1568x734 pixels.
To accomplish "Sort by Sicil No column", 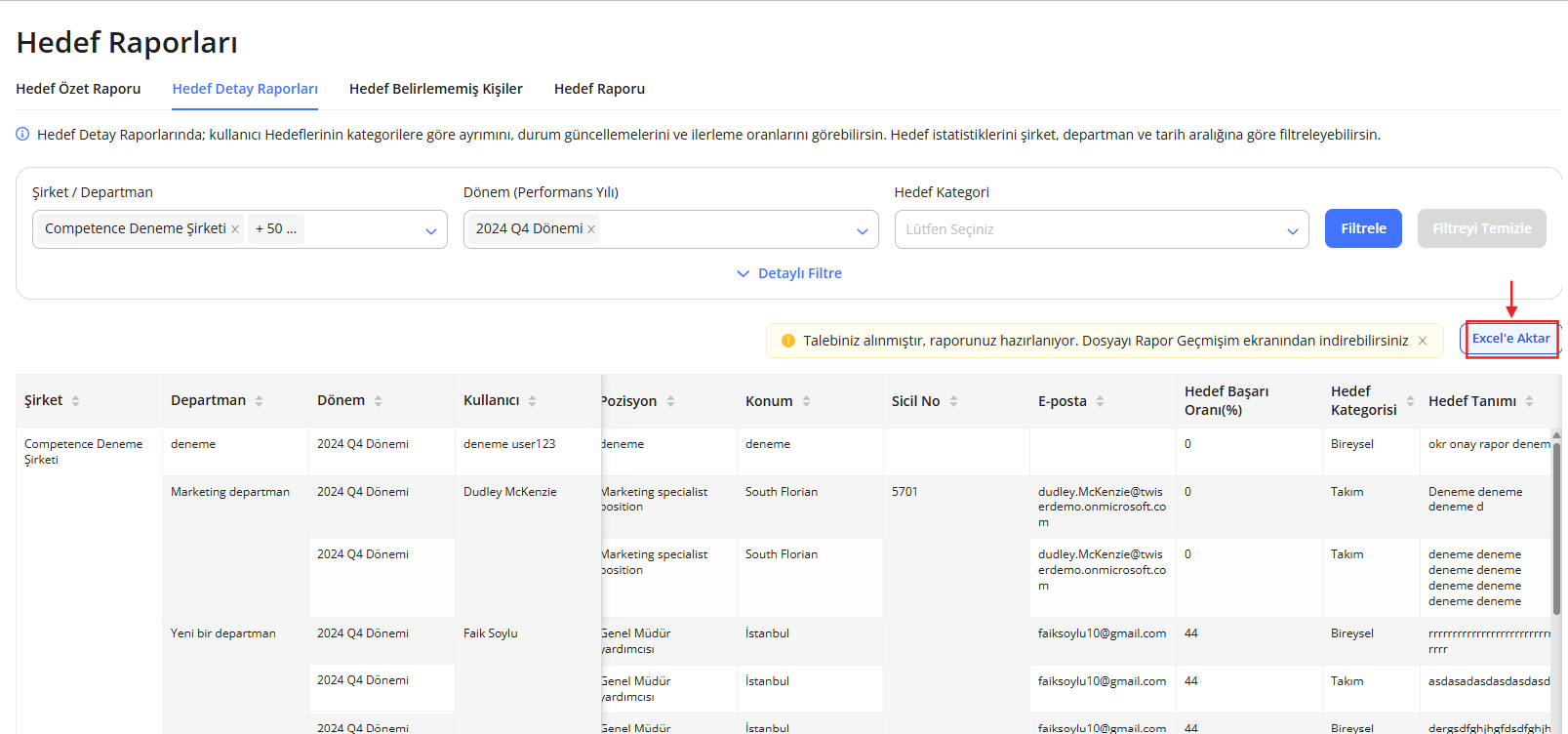I will (x=953, y=401).
